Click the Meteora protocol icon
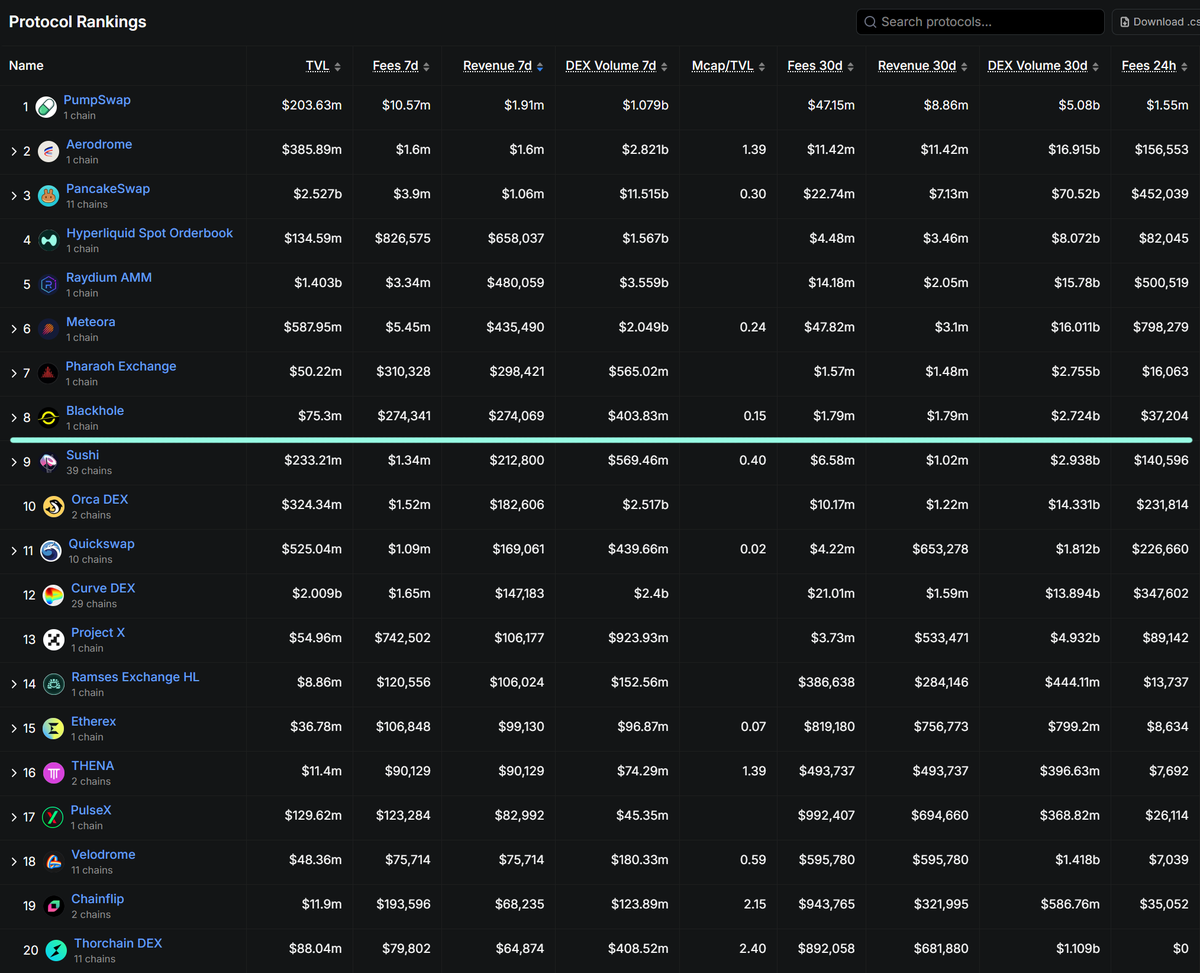The height and width of the screenshot is (973, 1200). point(48,328)
